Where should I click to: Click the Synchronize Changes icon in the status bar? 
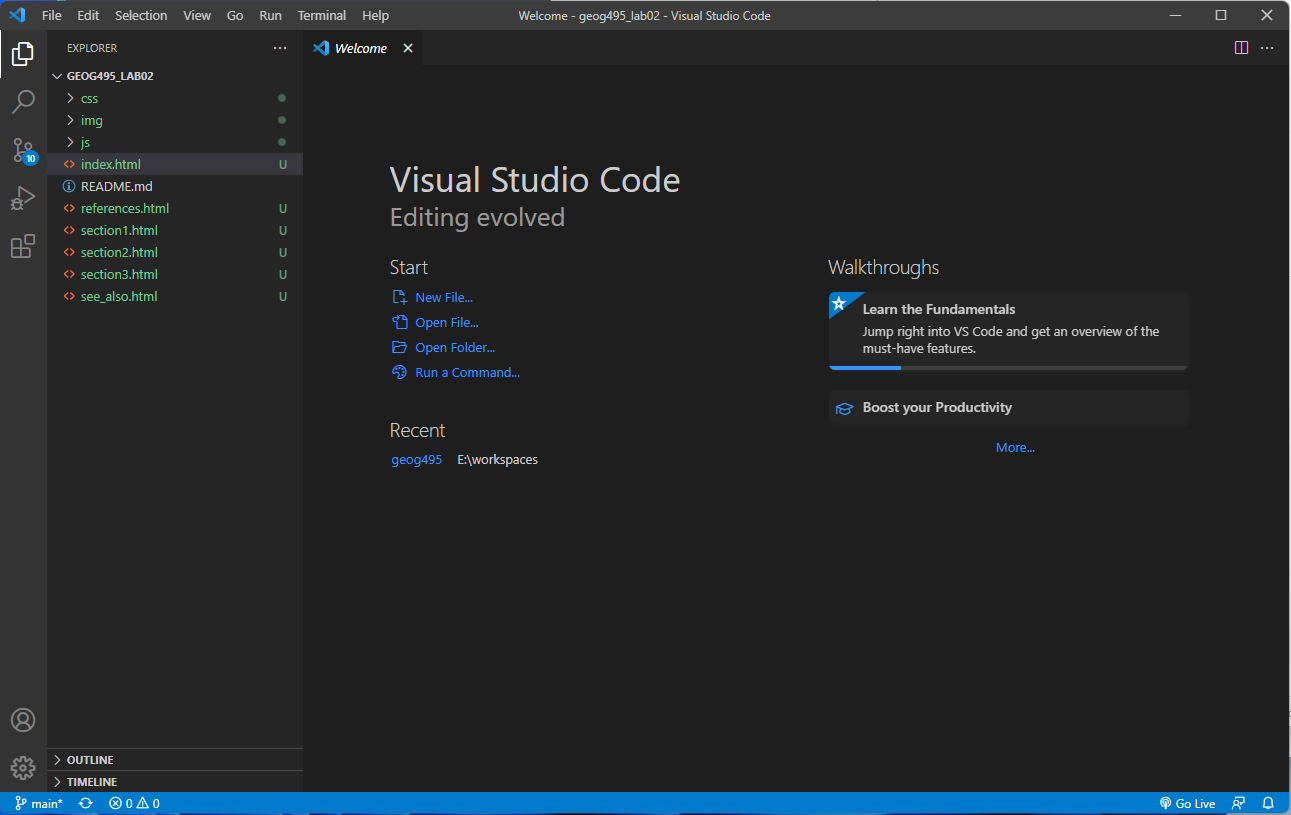86,803
